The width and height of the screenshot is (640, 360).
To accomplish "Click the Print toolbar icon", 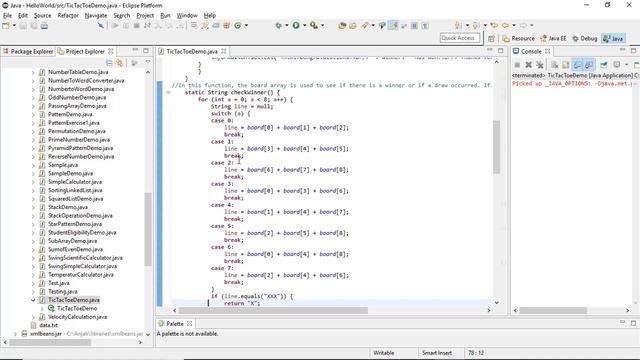I will 44,26.
